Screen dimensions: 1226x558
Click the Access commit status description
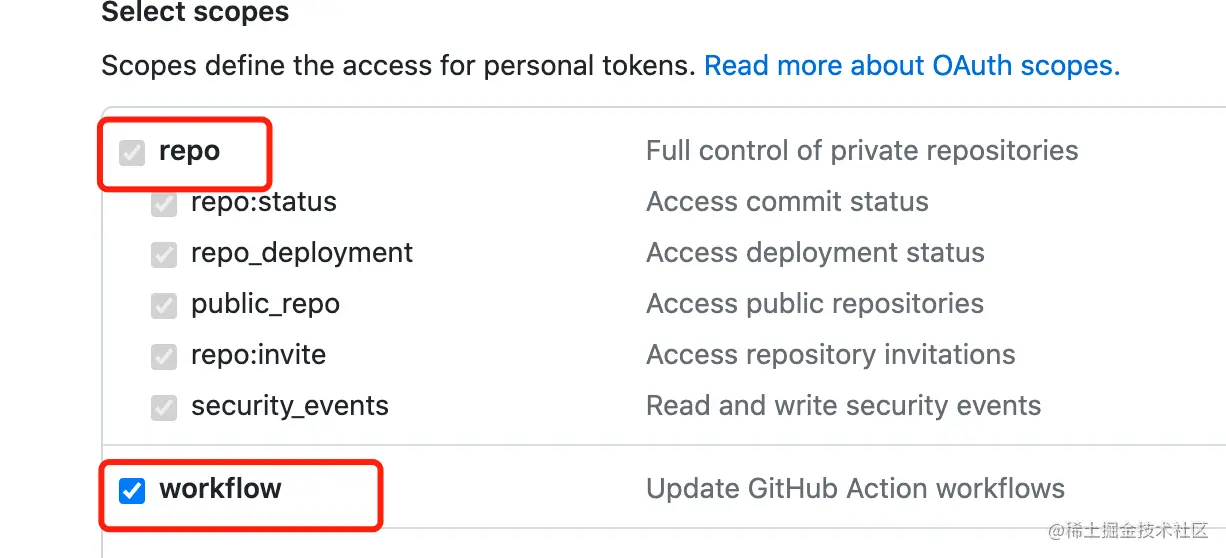(787, 202)
